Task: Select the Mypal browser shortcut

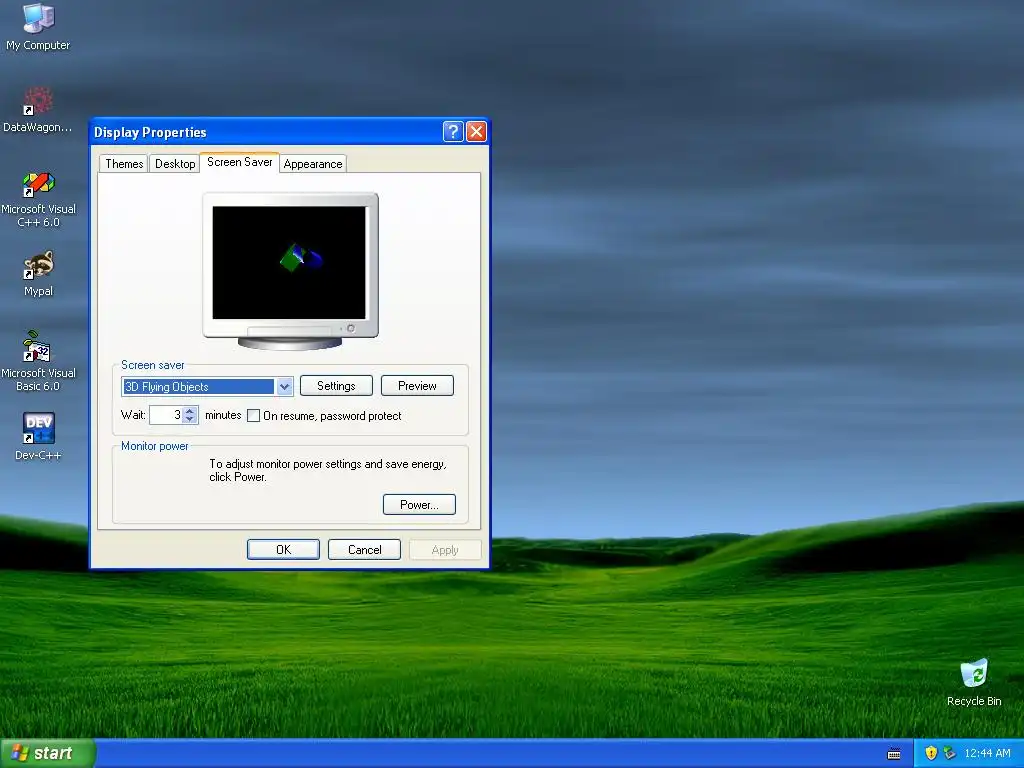Action: tap(38, 274)
